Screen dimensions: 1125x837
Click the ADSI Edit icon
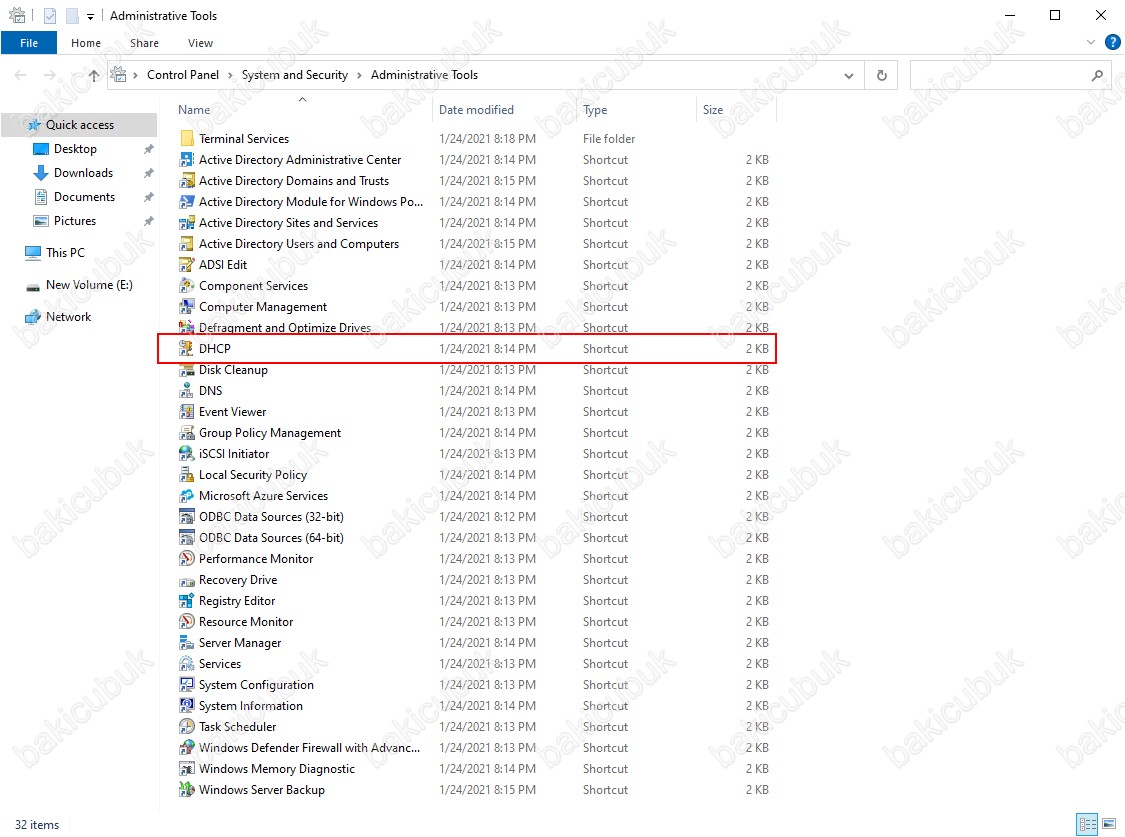pos(187,265)
